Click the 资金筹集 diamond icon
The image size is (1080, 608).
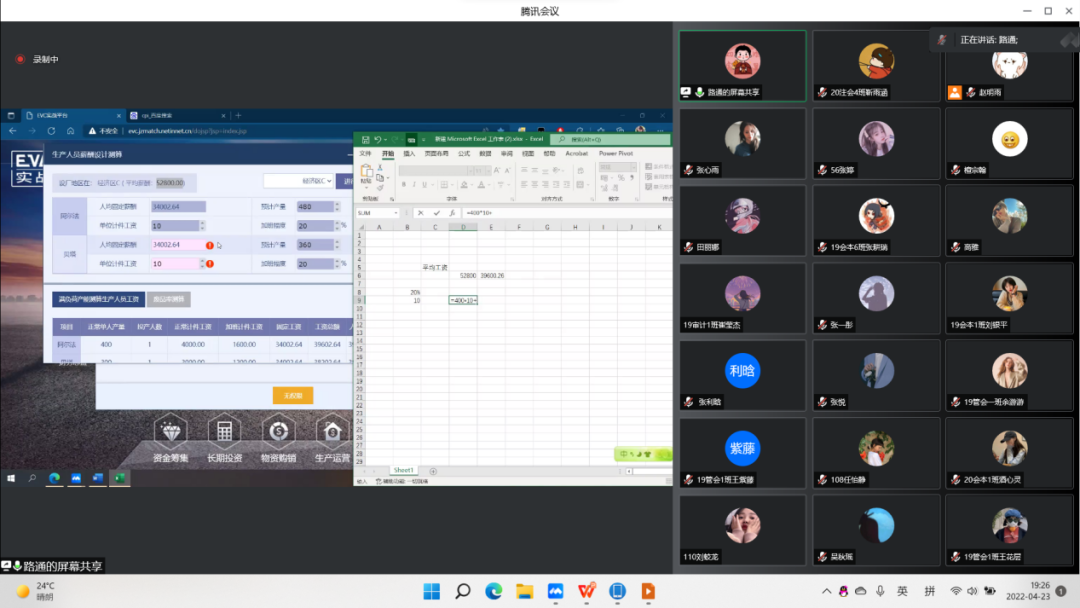click(169, 431)
